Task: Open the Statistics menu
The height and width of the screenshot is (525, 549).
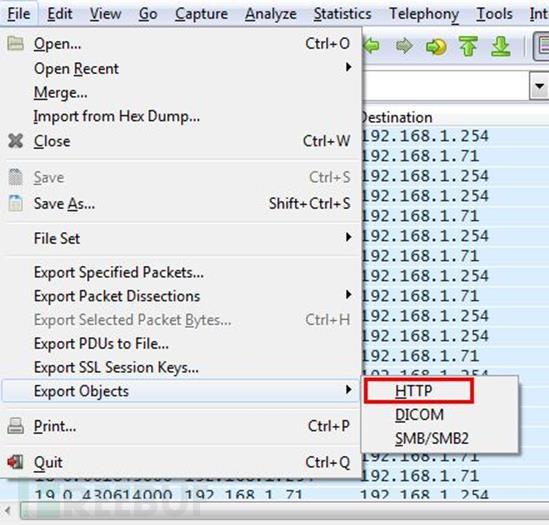Action: (342, 14)
